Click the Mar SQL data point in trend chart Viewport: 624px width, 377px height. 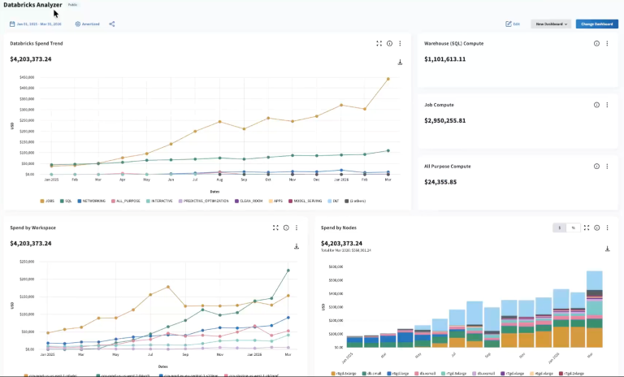pos(388,151)
